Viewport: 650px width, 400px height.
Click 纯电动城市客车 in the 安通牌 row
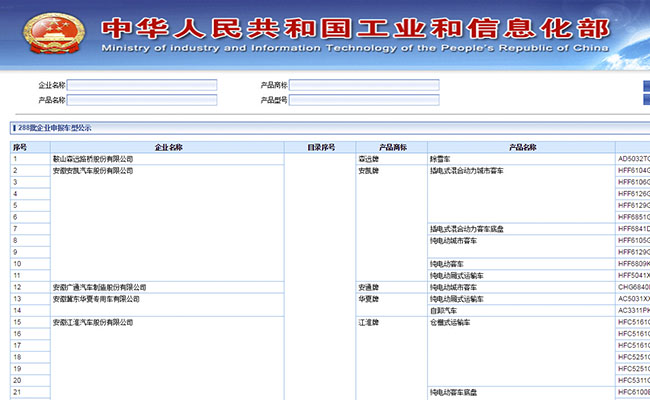click(x=454, y=287)
